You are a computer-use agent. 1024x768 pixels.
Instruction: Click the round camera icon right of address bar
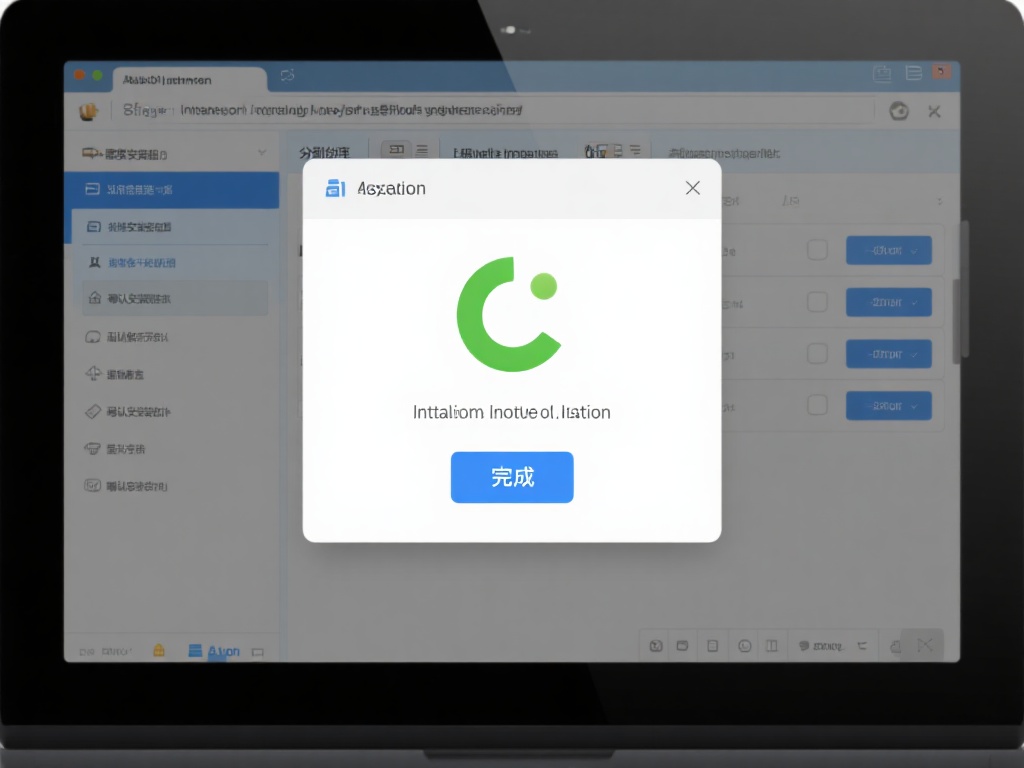pos(898,111)
